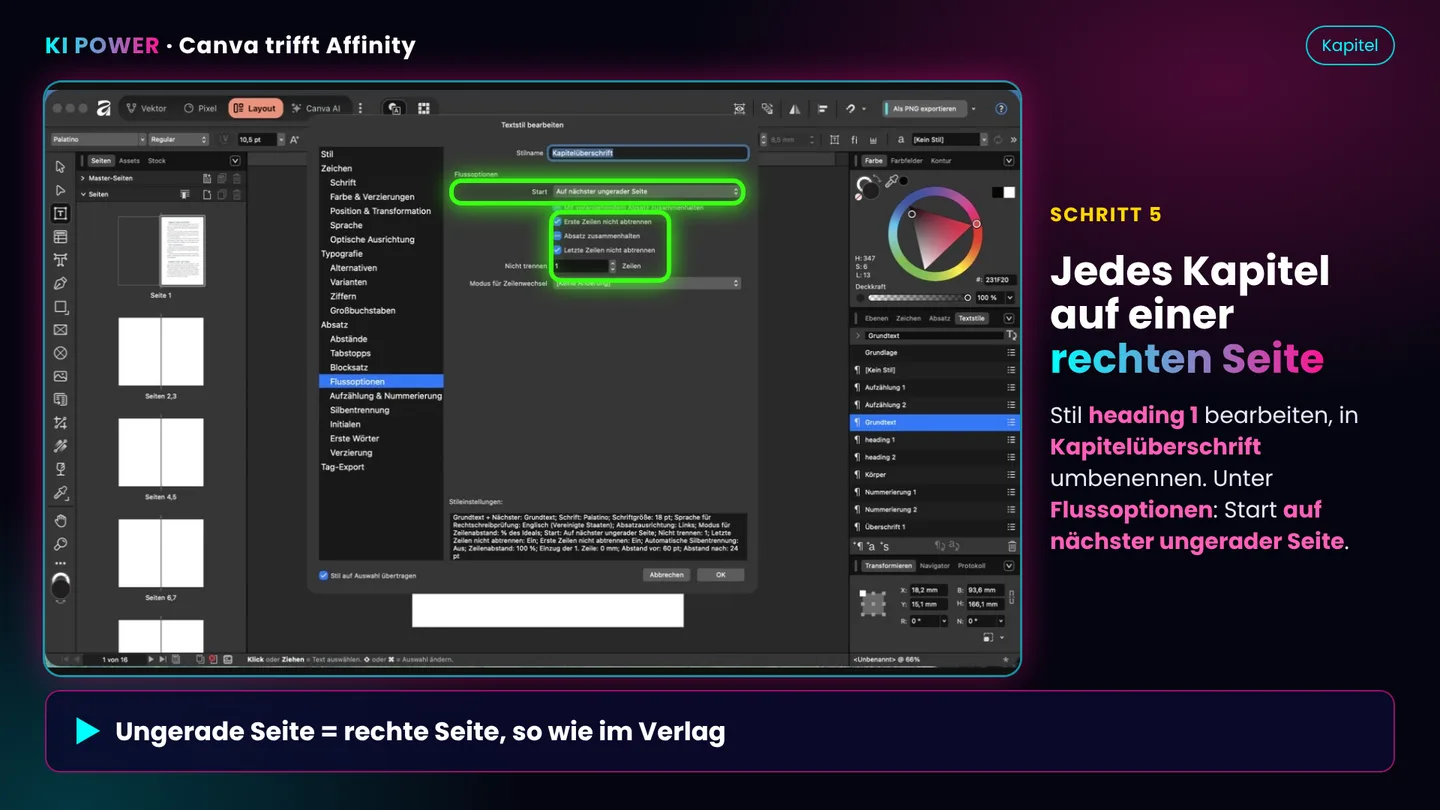Image resolution: width=1440 pixels, height=810 pixels.
Task: Select the Frame Text tool
Action: tap(61, 213)
